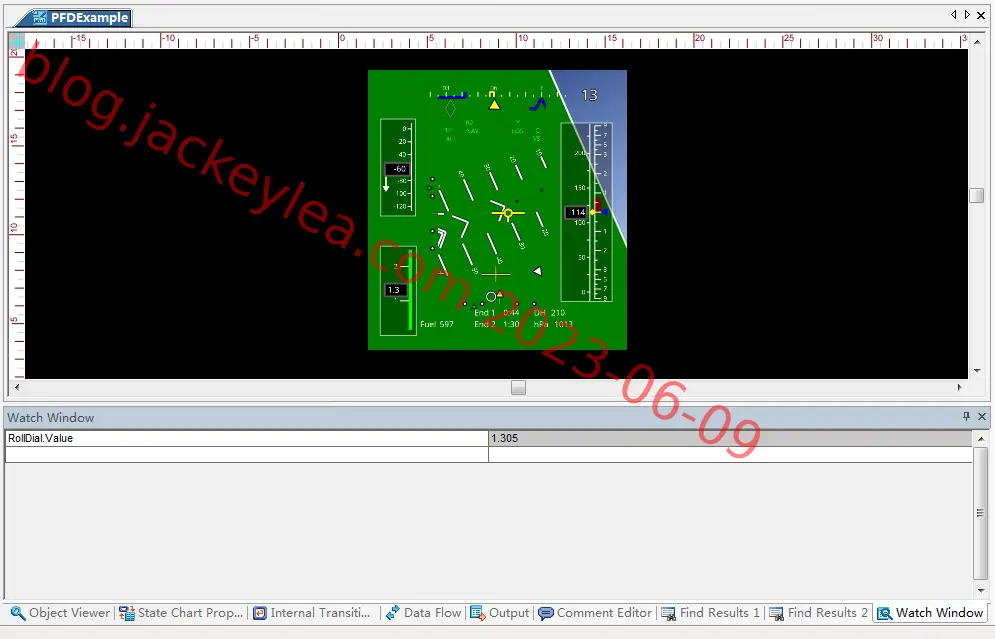Select the RollDial.Value watch entry

tap(246, 438)
